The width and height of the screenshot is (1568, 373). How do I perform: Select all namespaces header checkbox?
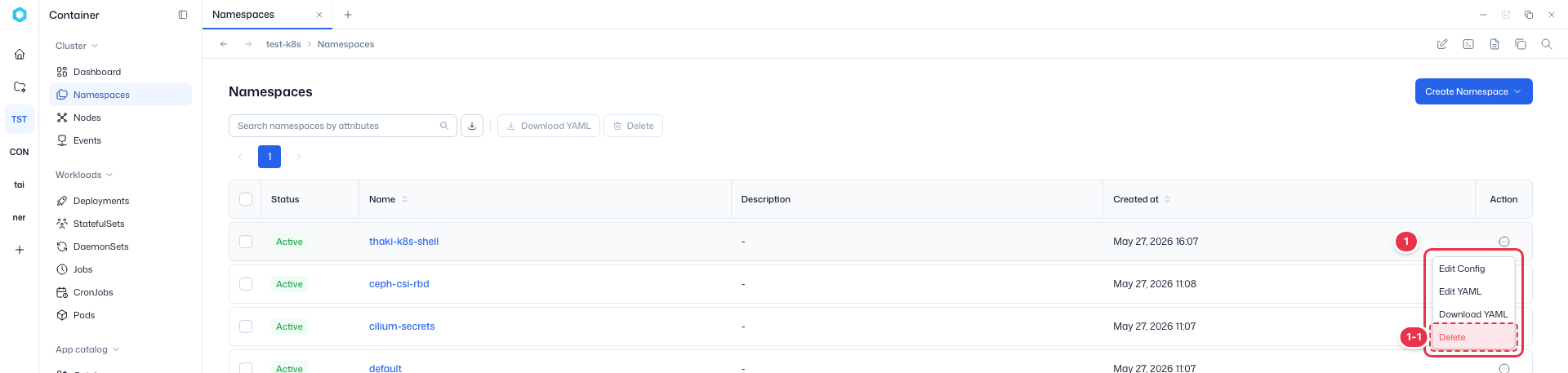point(246,199)
